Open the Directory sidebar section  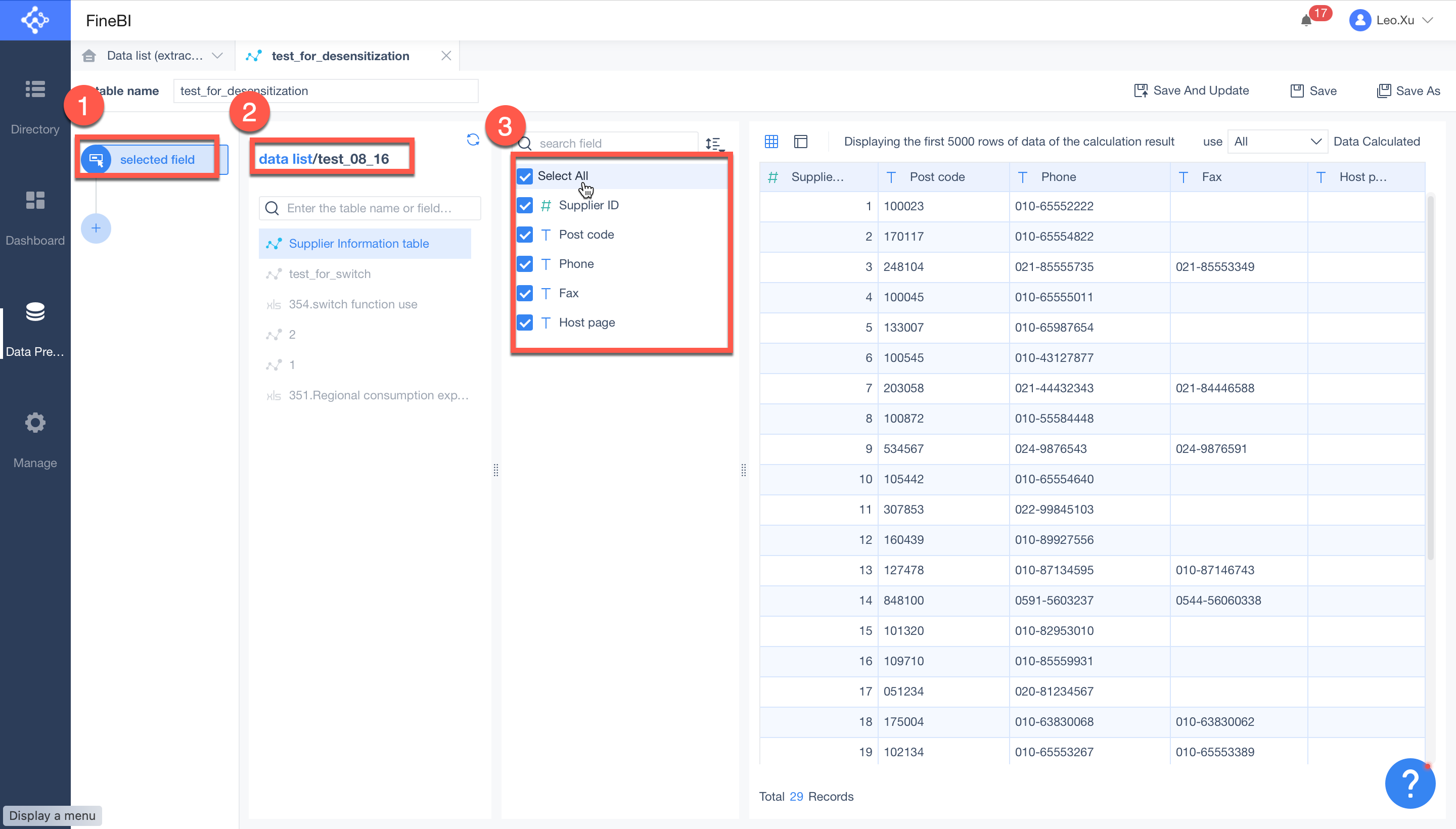click(x=35, y=107)
